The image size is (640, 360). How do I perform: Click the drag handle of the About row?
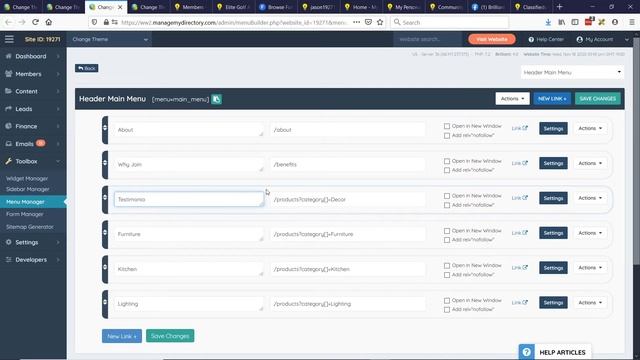pyautogui.click(x=105, y=130)
